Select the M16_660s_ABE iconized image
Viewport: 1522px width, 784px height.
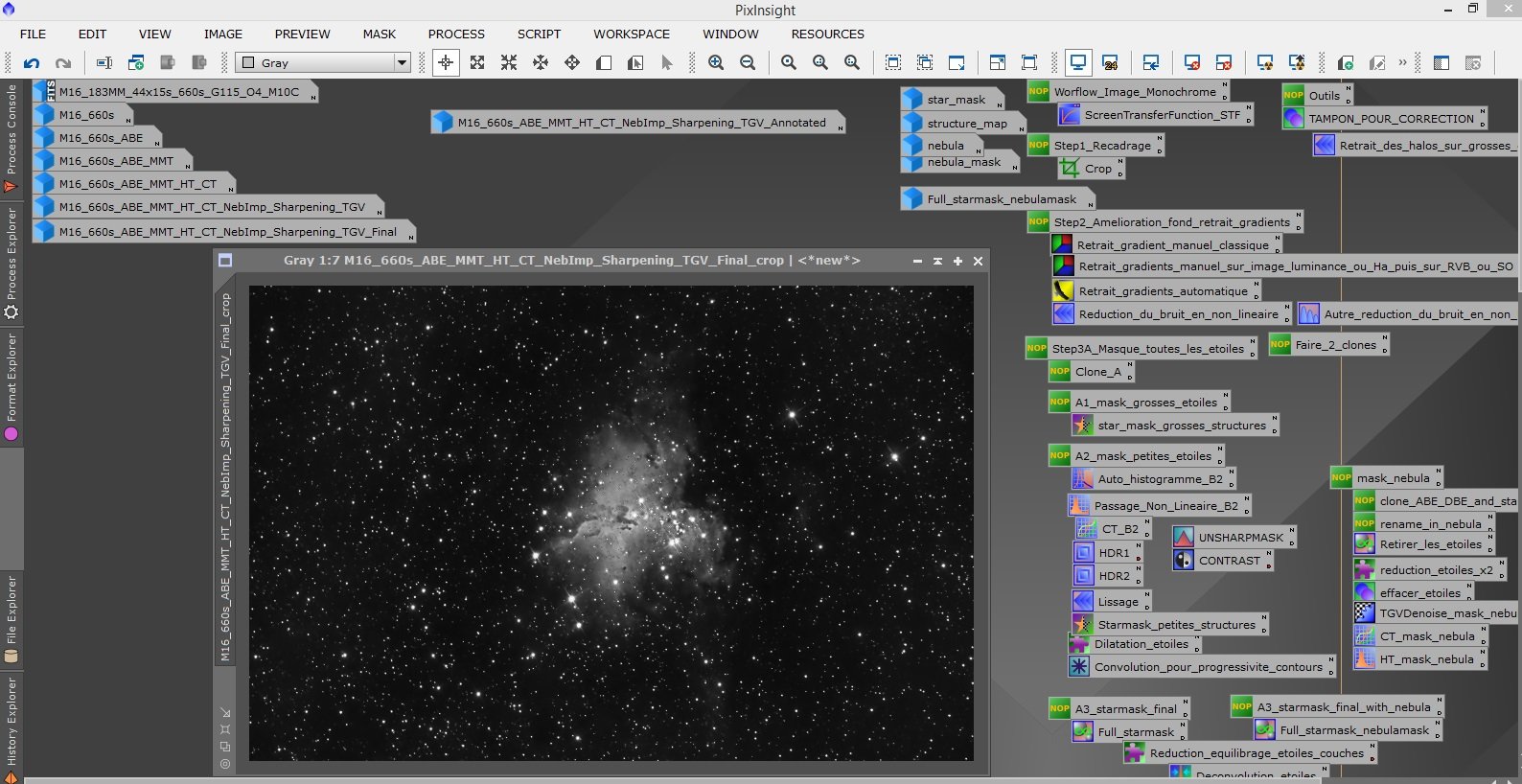(96, 138)
